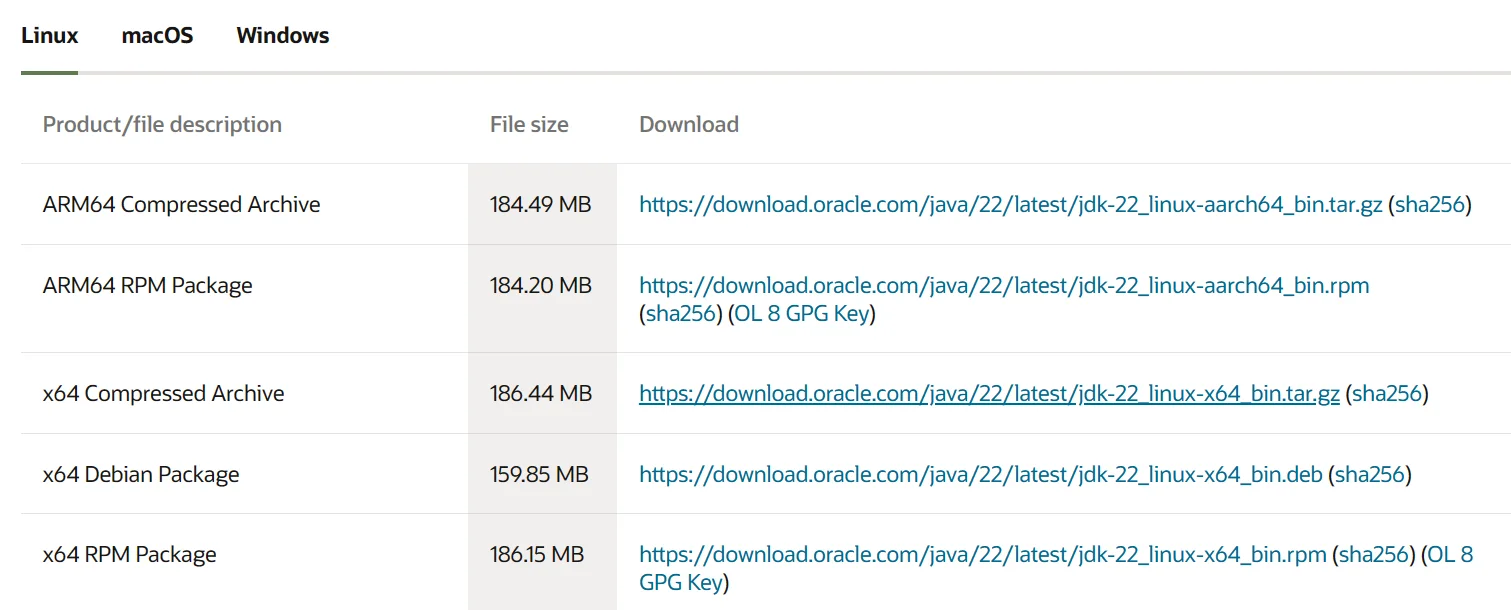The height and width of the screenshot is (610, 1511).
Task: Download the ARM64 RPM Package link
Action: (x=1004, y=286)
